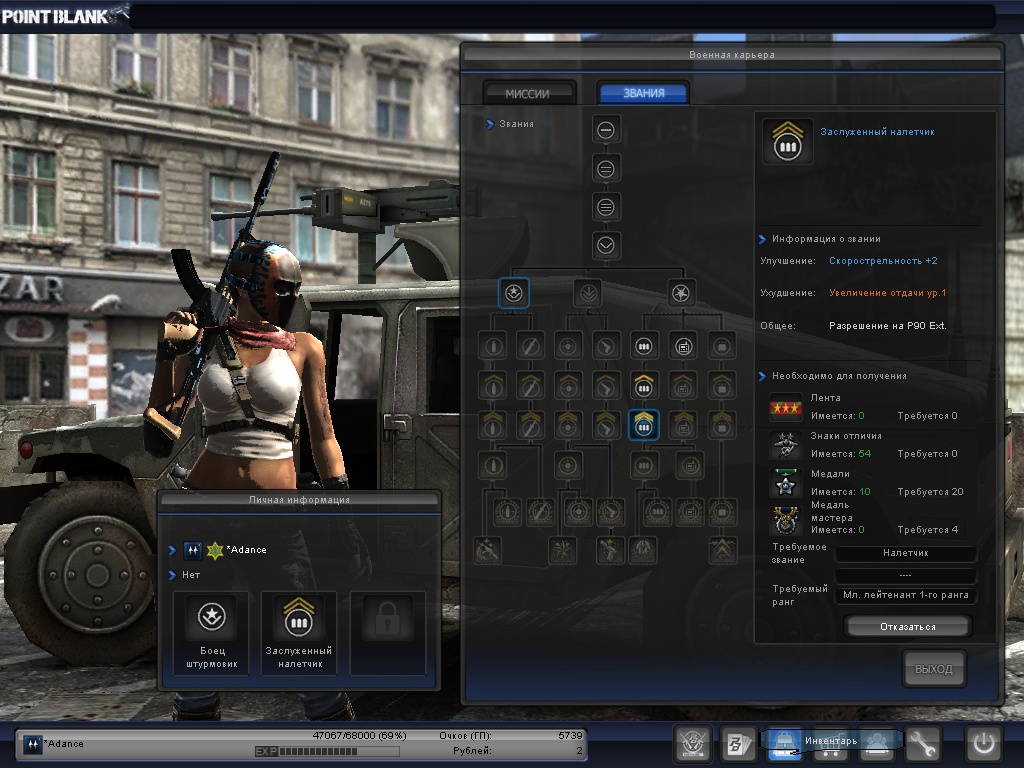The height and width of the screenshot is (768, 1024).
Task: Select the single-line circle rank at tree top
Action: point(606,130)
